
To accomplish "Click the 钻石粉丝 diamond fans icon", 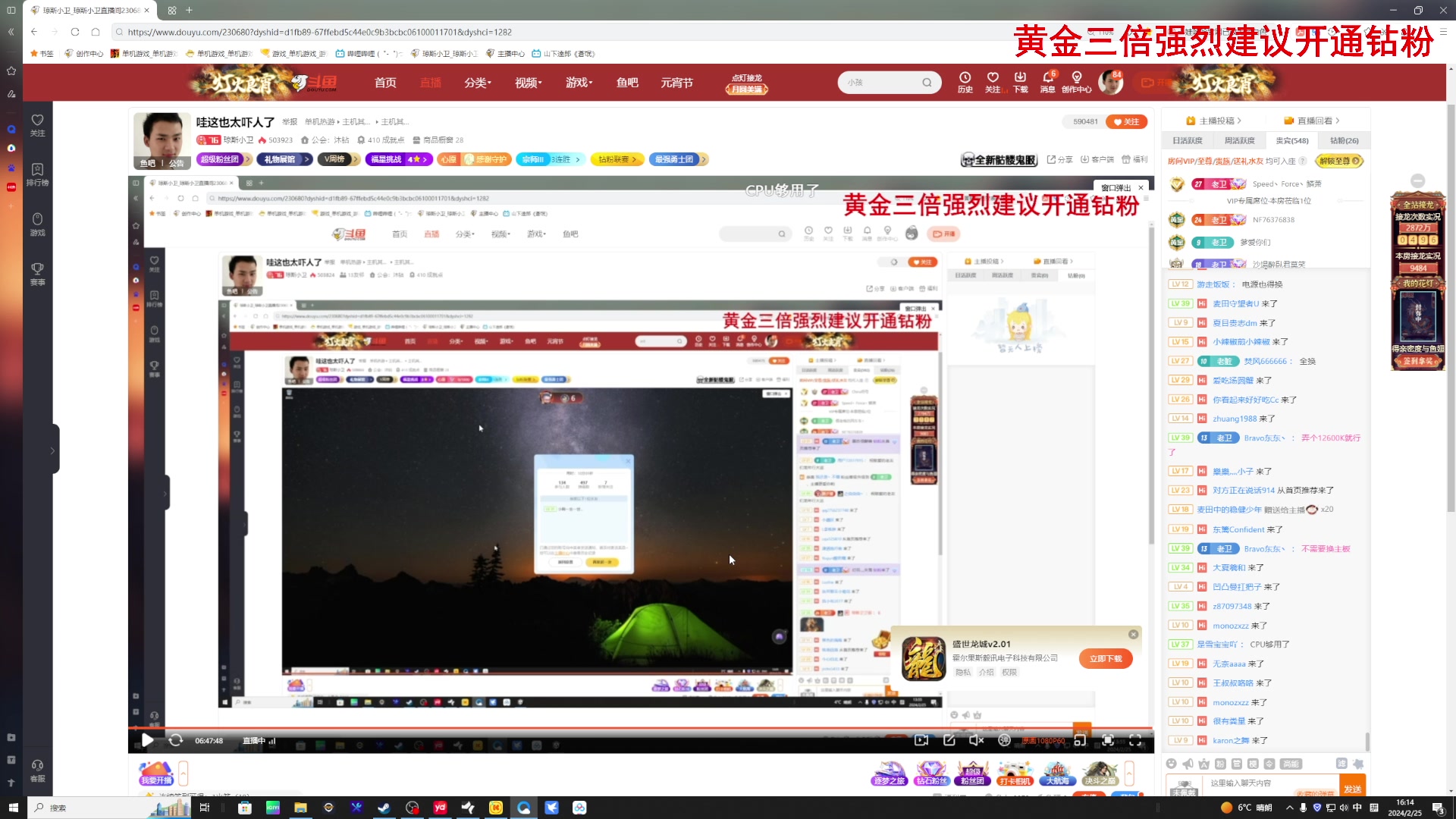I will [930, 772].
